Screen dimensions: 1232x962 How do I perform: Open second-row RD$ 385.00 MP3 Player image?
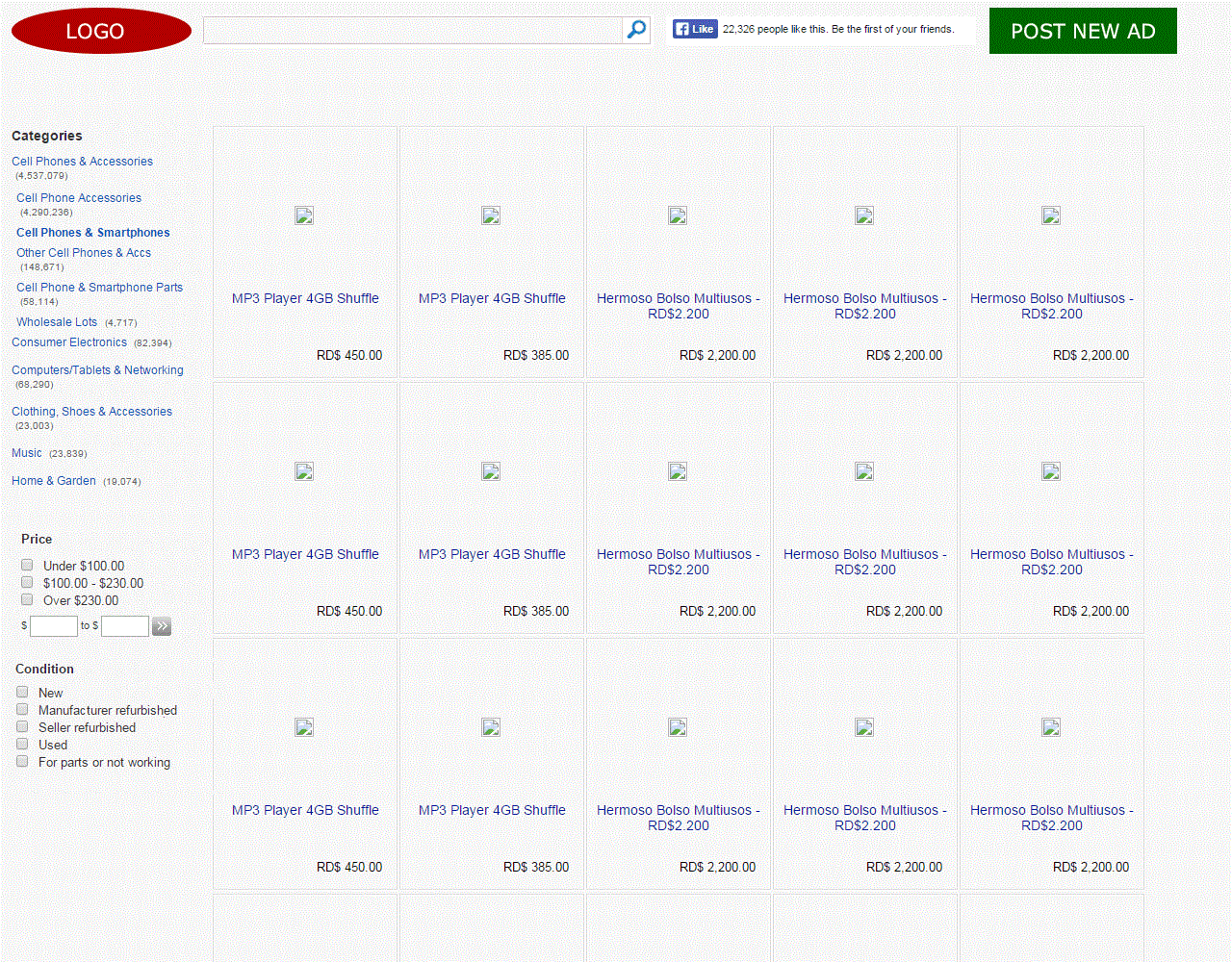pyautogui.click(x=491, y=471)
